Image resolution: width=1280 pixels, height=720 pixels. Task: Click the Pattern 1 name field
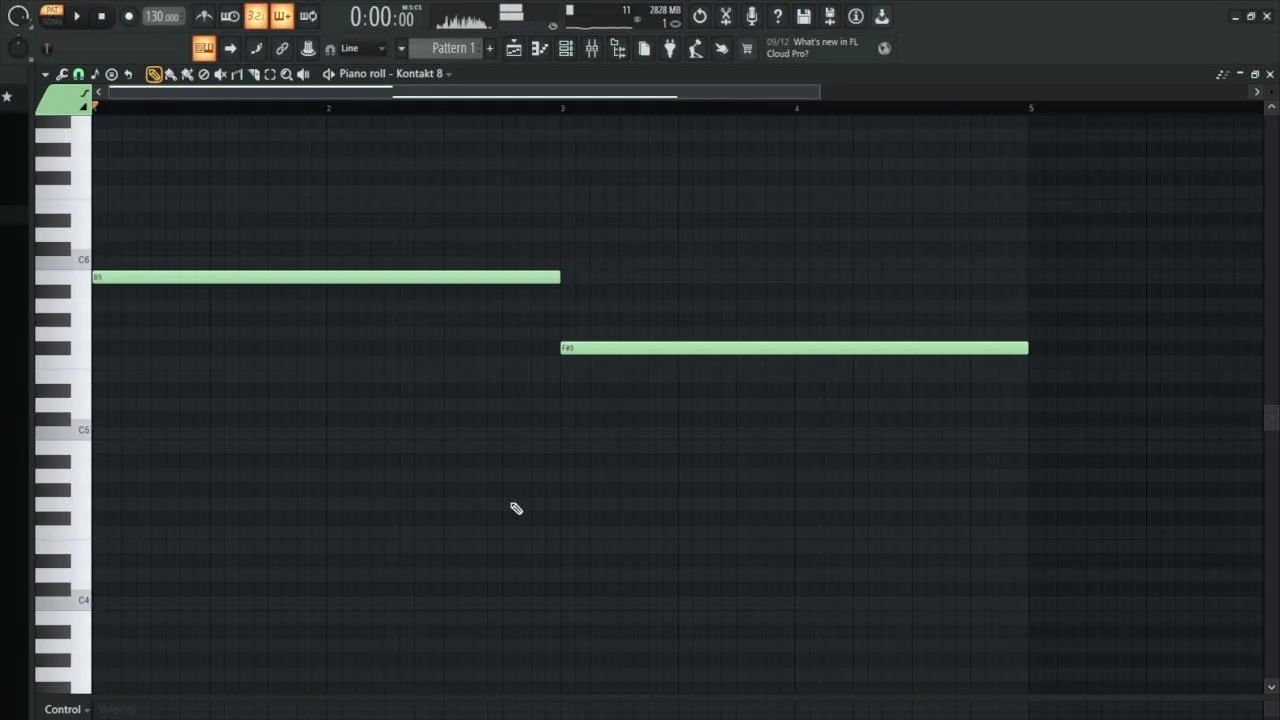[x=447, y=48]
